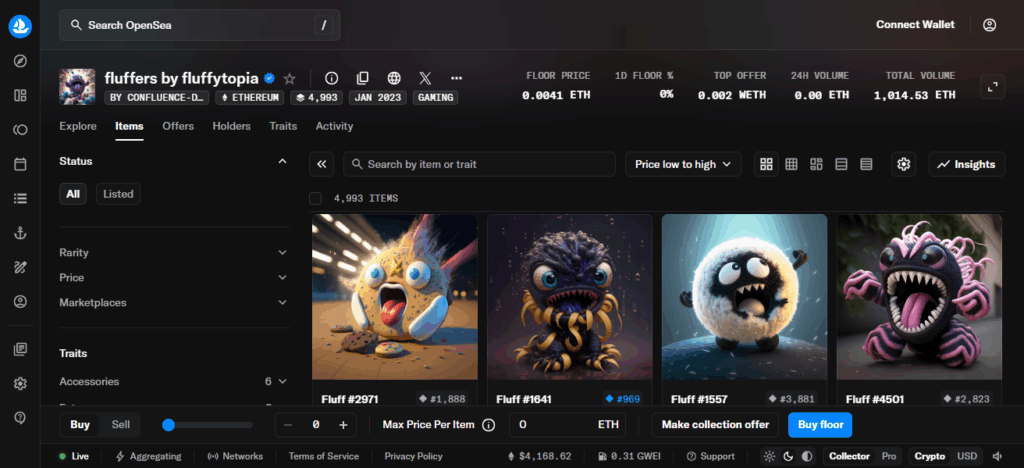Viewport: 1024px width, 468px height.
Task: Open the Studio pencil icon in sidebar
Action: point(20,266)
